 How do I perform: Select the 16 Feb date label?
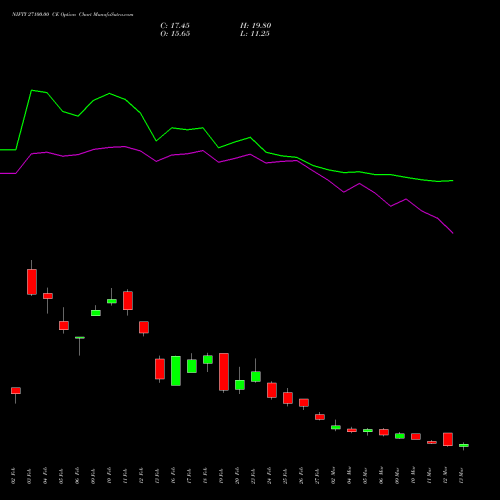point(173,476)
